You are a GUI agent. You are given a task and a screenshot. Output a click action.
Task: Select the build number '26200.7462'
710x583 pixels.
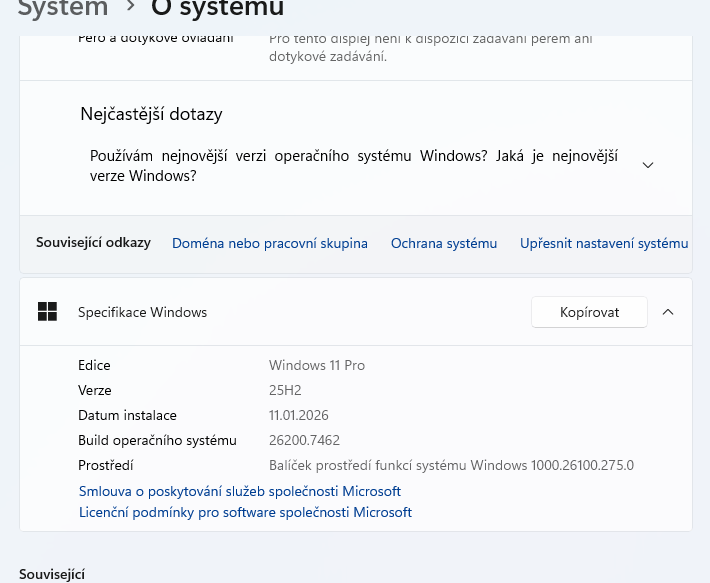(304, 440)
